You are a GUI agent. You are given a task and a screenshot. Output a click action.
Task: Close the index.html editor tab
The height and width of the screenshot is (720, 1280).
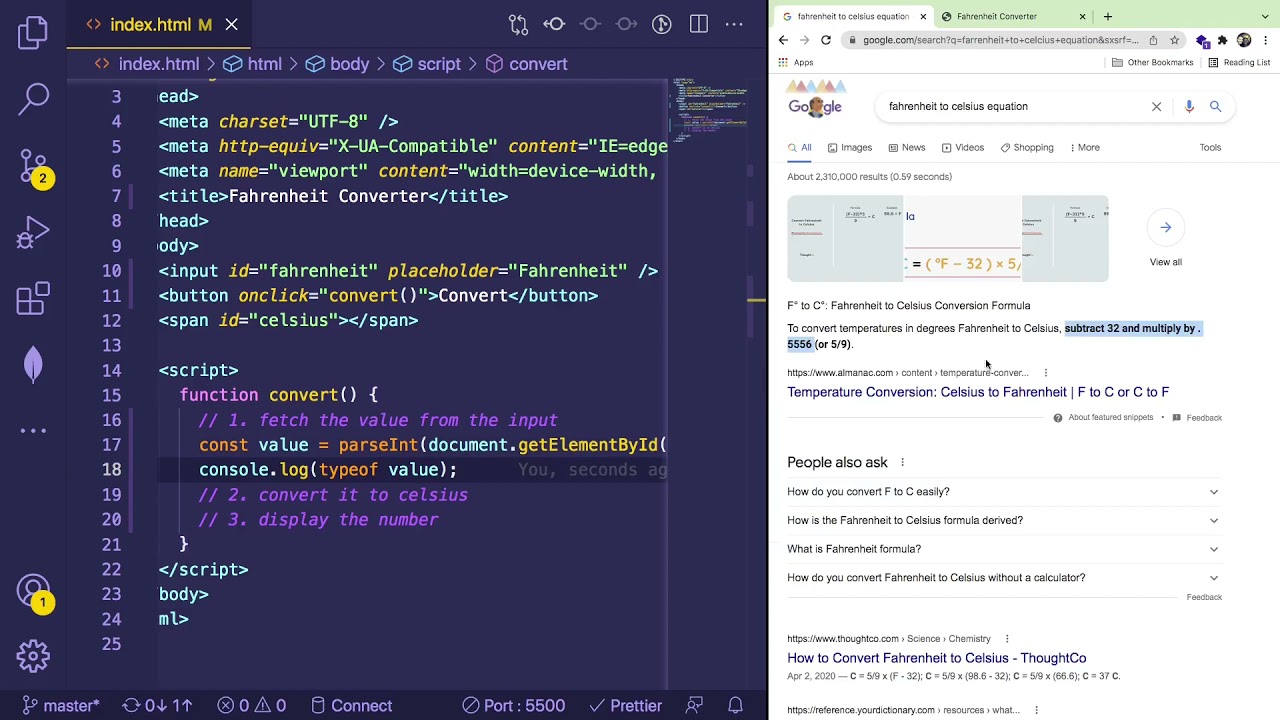(x=232, y=24)
